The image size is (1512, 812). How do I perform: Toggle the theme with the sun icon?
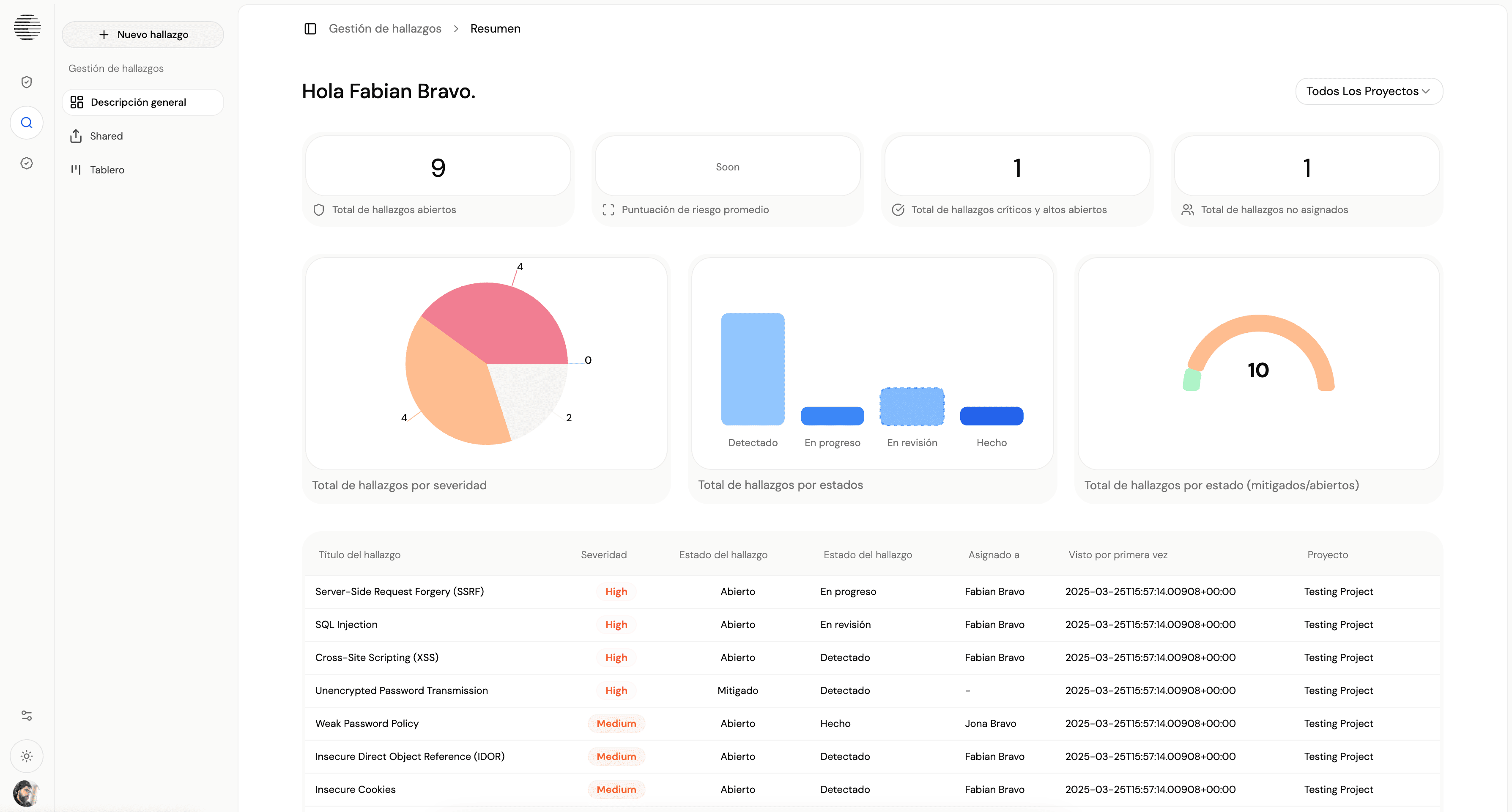tap(26, 756)
